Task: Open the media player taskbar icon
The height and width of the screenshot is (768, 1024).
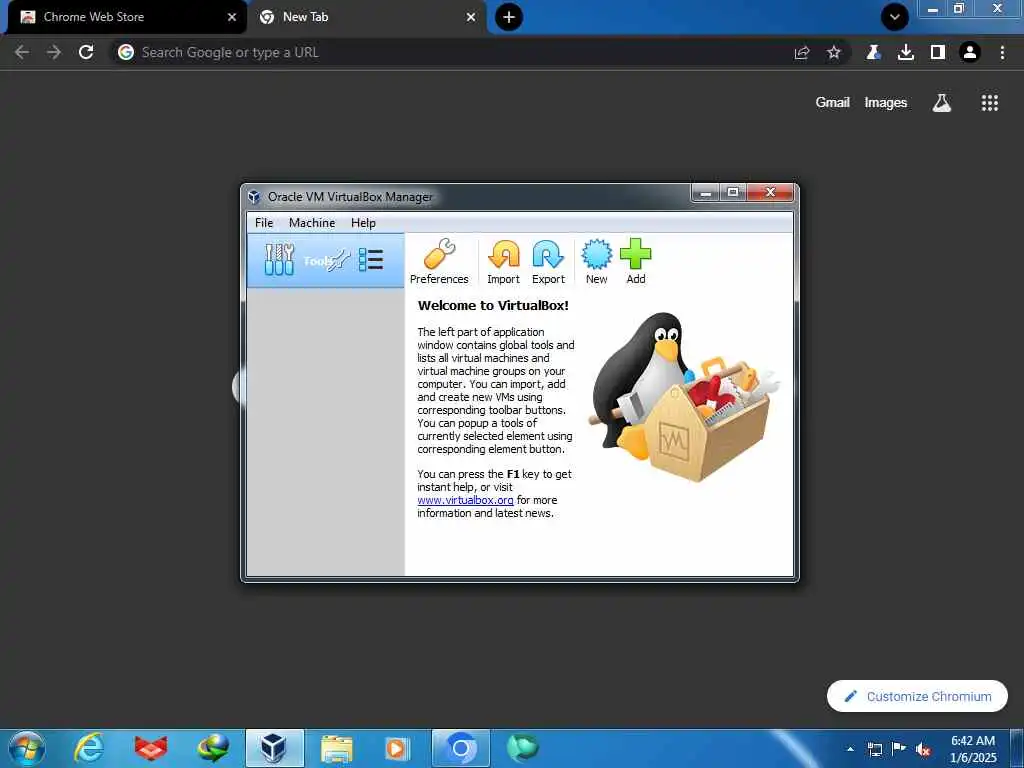Action: click(x=398, y=748)
